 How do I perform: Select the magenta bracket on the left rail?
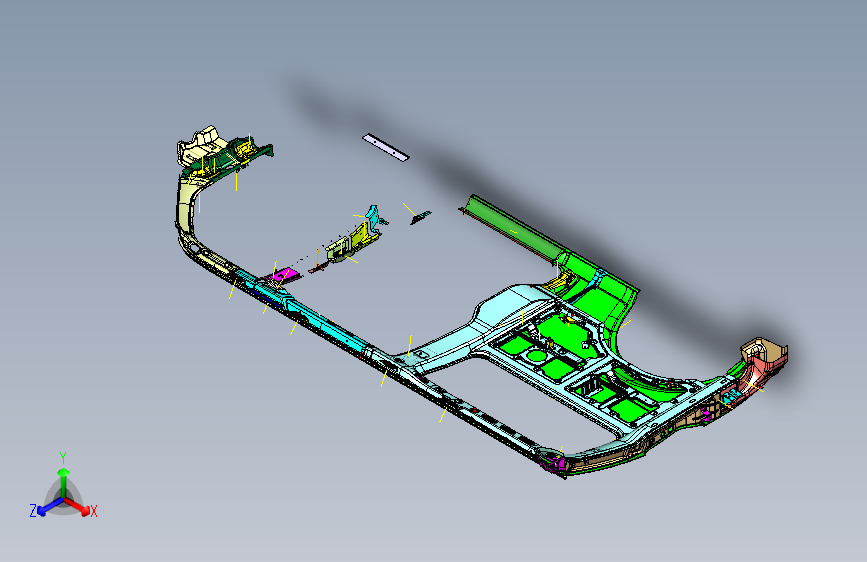pos(285,274)
